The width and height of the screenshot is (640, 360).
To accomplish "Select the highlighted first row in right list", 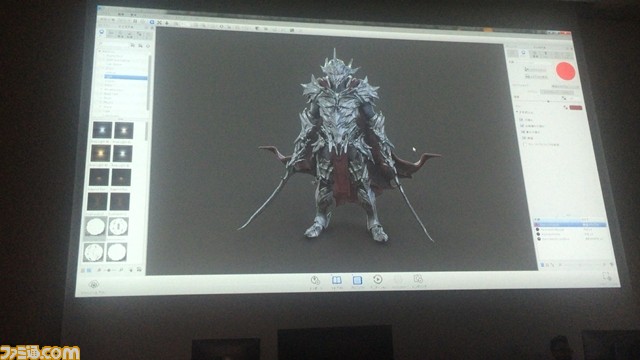I will [570, 224].
